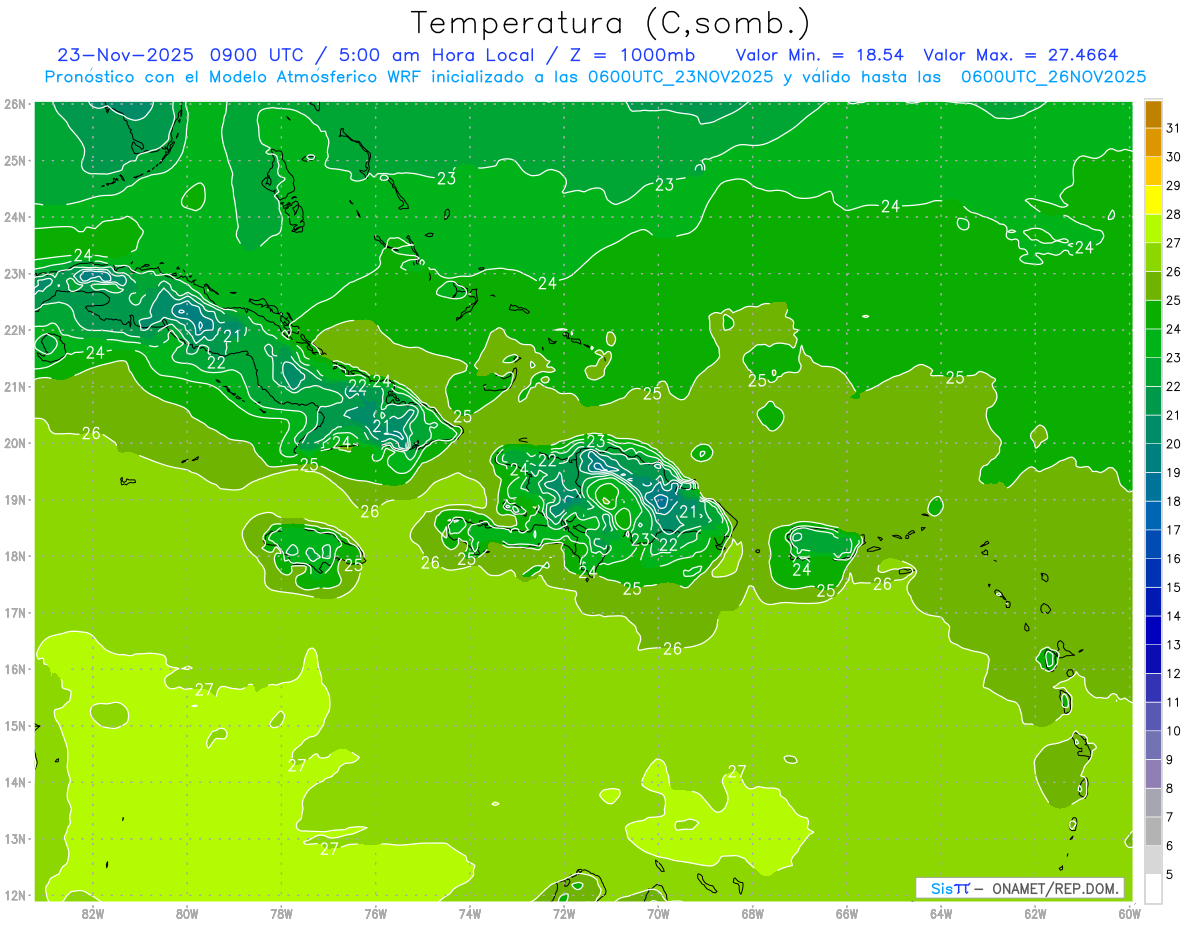Click the '72W' longitude axis label

[x=564, y=913]
